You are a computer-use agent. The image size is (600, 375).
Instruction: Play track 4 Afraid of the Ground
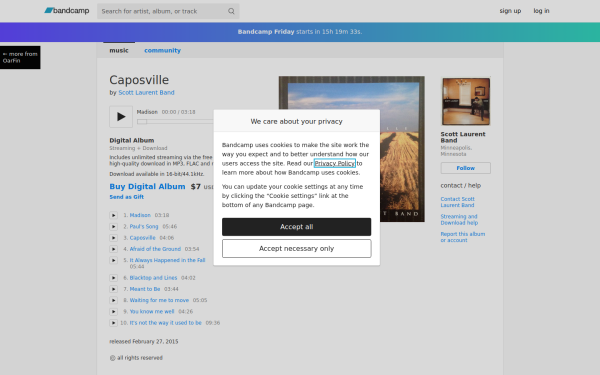point(113,249)
